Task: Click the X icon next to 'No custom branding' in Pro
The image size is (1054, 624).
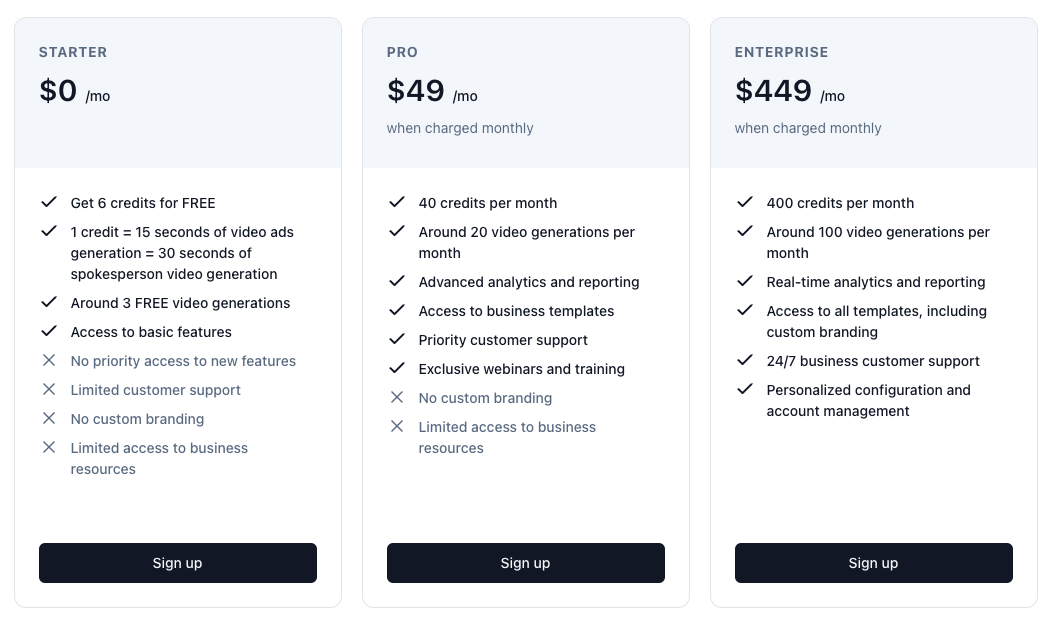Action: [397, 397]
